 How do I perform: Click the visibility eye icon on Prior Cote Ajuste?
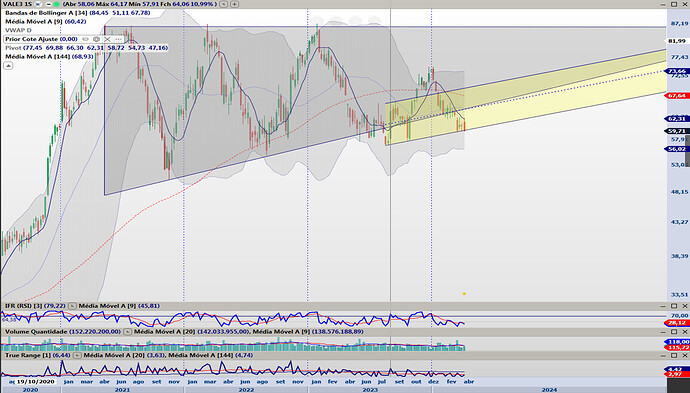coord(86,39)
